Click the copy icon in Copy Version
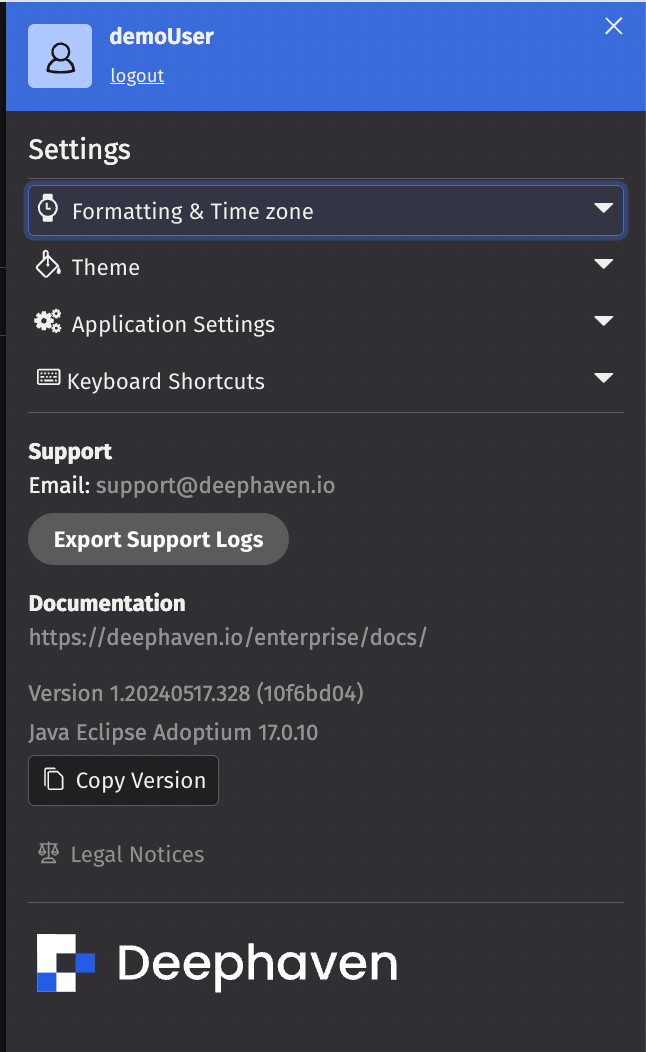The width and height of the screenshot is (646, 1052). (54, 780)
